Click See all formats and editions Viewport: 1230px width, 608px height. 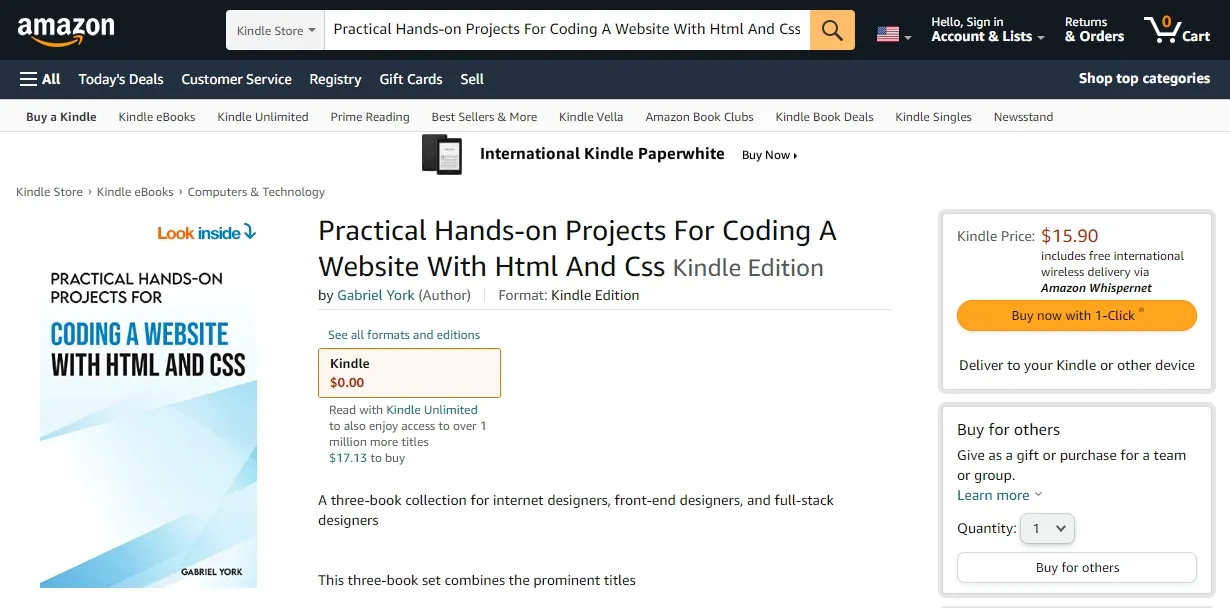click(403, 334)
